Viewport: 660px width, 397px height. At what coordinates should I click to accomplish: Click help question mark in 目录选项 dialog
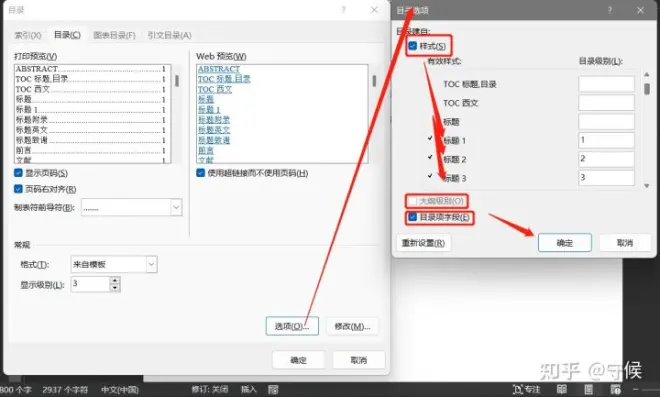[x=609, y=10]
